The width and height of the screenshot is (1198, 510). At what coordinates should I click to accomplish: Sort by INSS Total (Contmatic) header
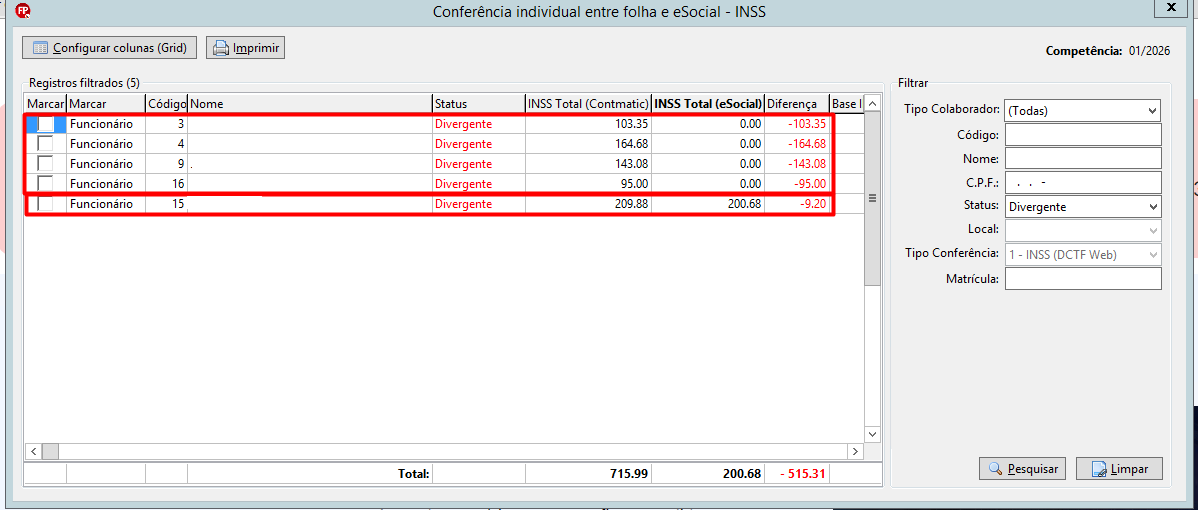pos(588,104)
